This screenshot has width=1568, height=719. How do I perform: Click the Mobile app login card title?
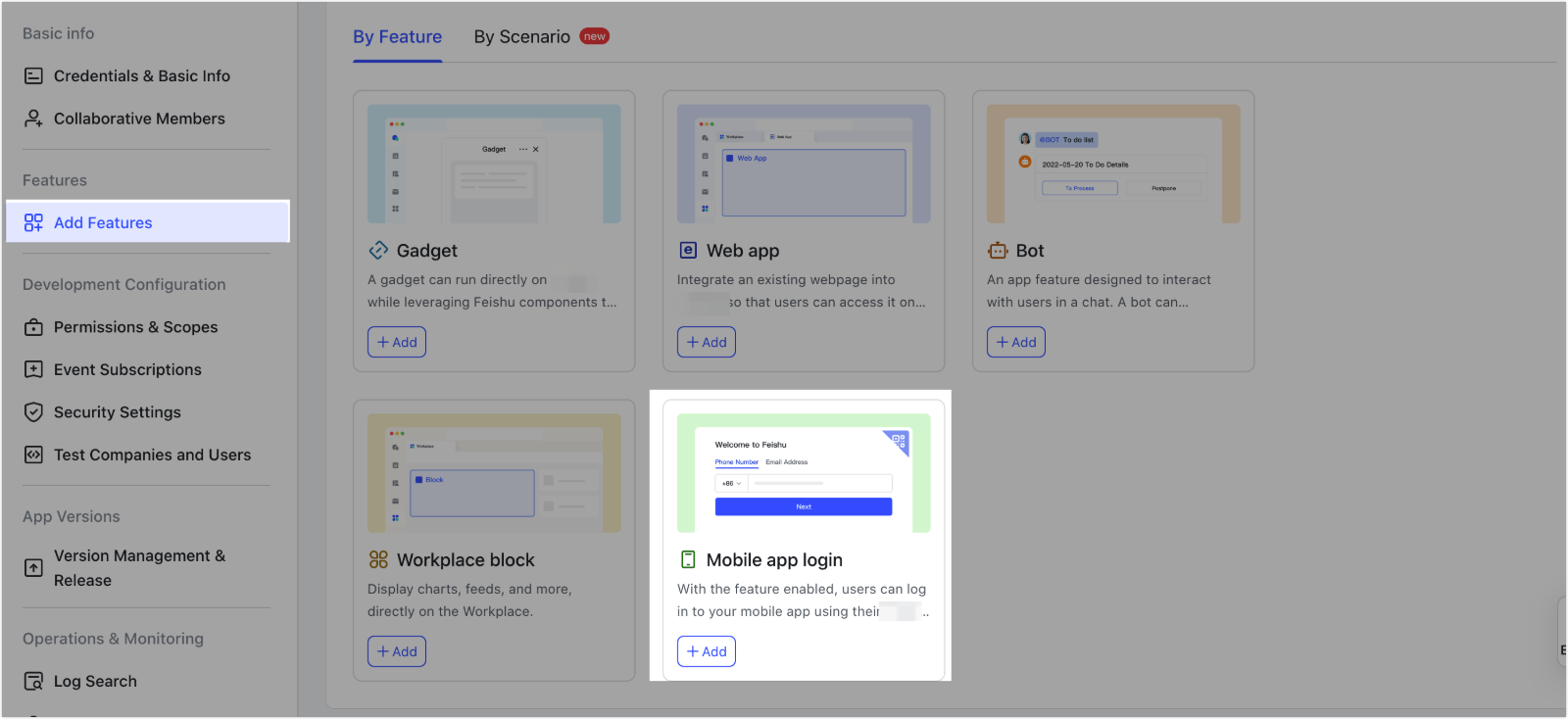[774, 560]
